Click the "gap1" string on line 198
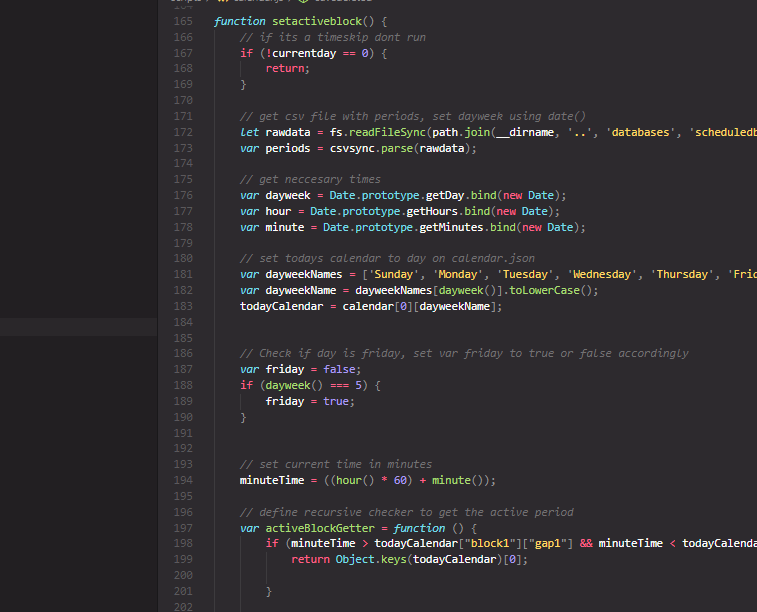 click(547, 544)
